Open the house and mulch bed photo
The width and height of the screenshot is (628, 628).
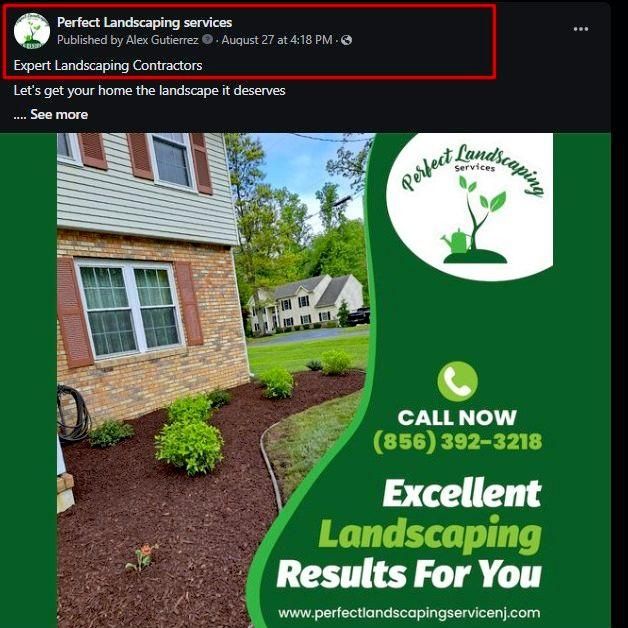point(214,380)
